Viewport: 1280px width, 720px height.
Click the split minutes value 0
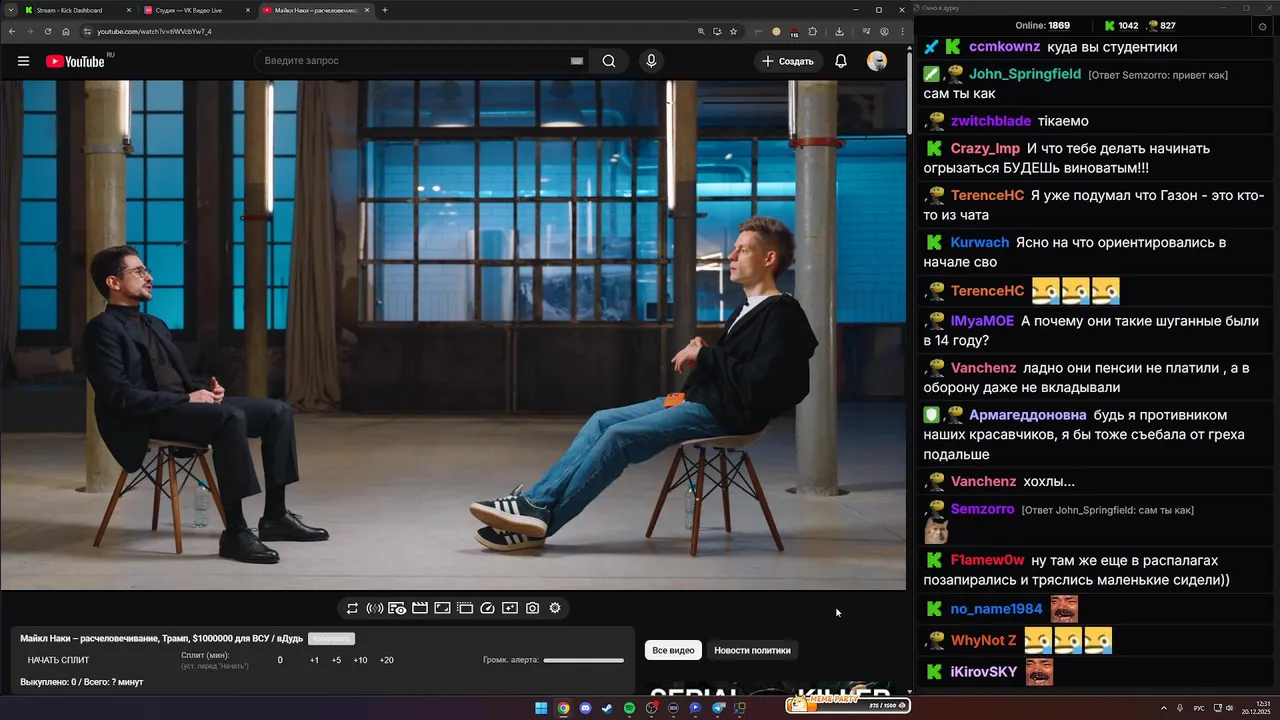280,660
